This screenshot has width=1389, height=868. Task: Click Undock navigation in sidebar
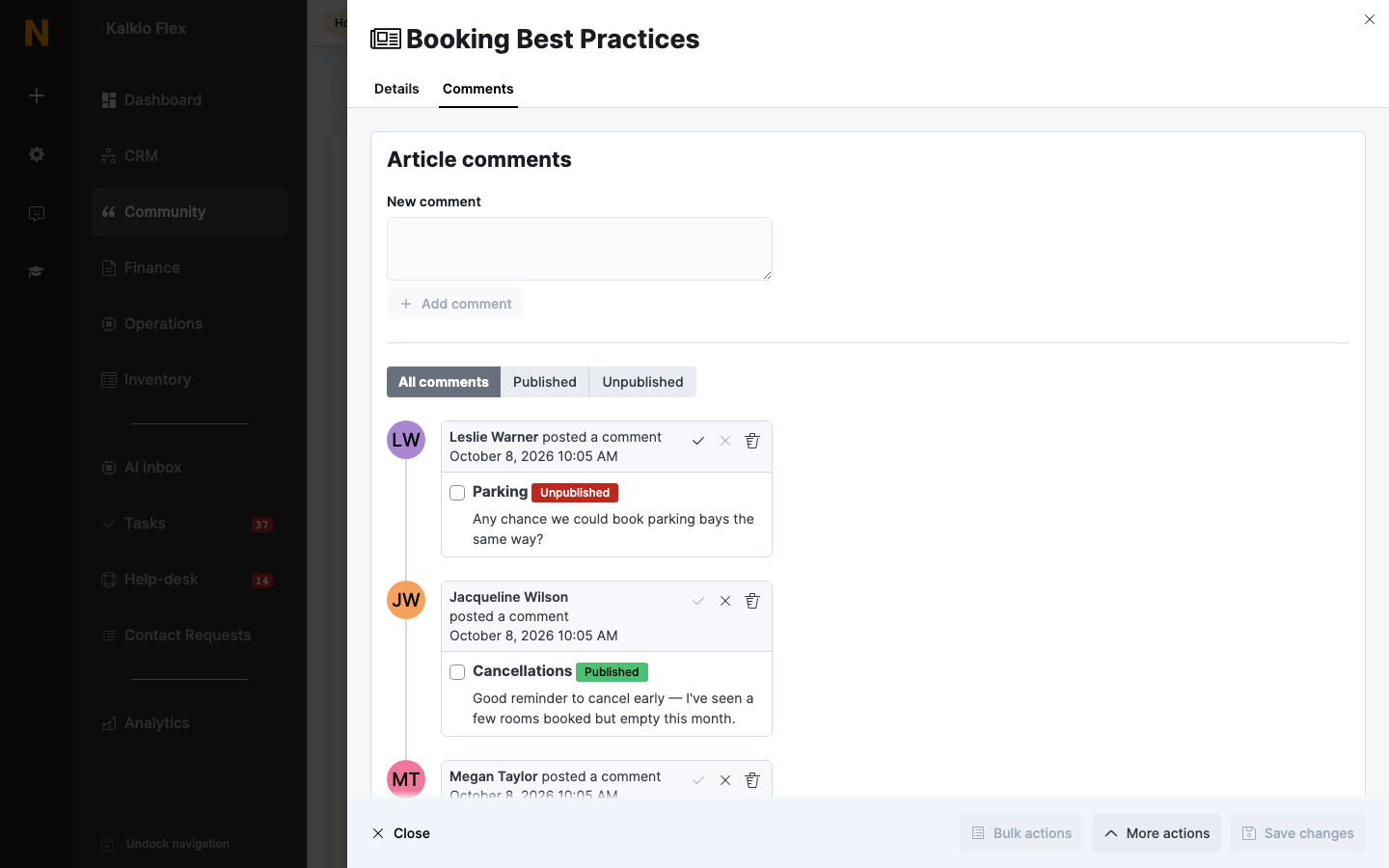(x=166, y=844)
